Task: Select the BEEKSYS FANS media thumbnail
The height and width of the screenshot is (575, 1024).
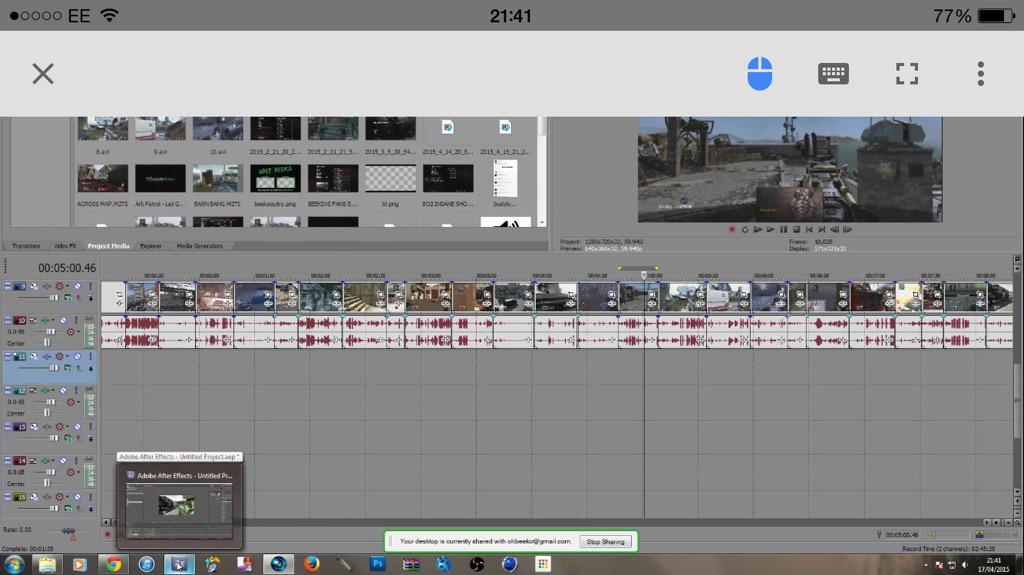Action: (332, 178)
